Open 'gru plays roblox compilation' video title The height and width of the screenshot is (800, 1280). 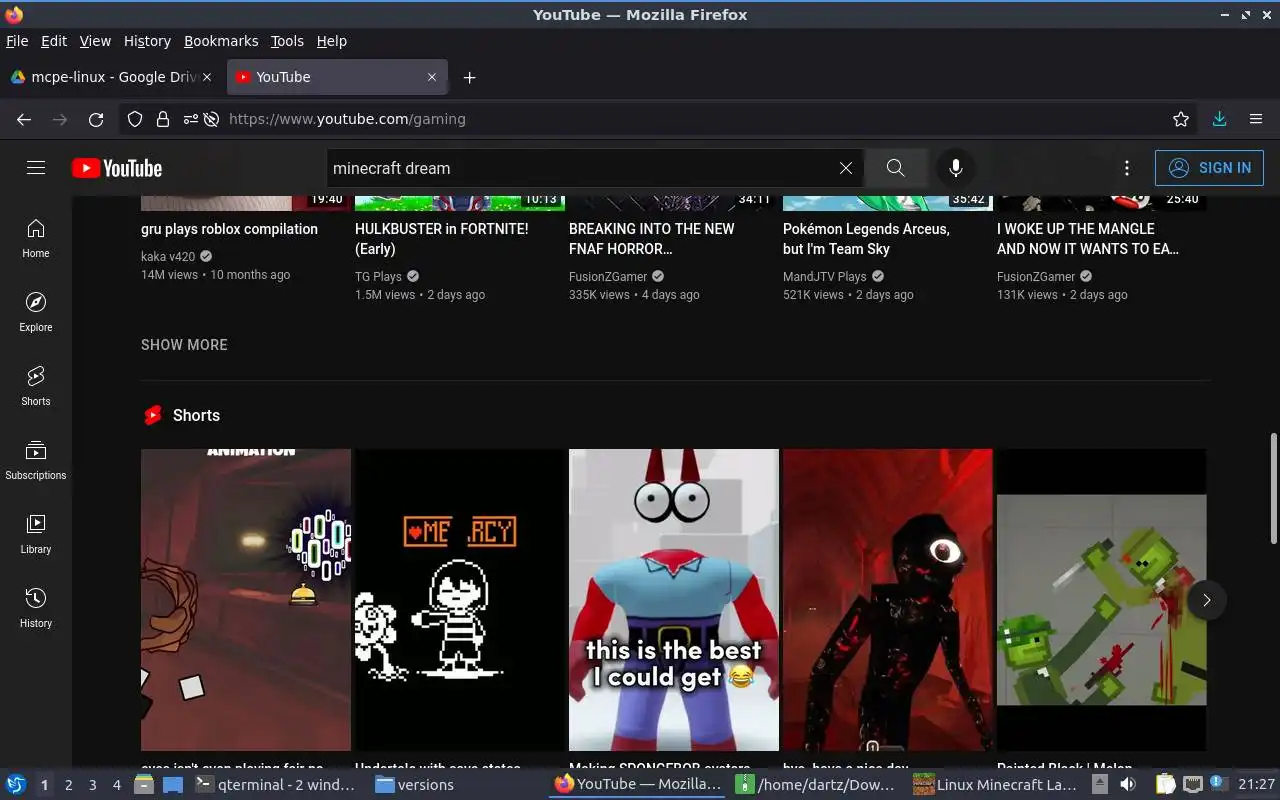coord(229,229)
